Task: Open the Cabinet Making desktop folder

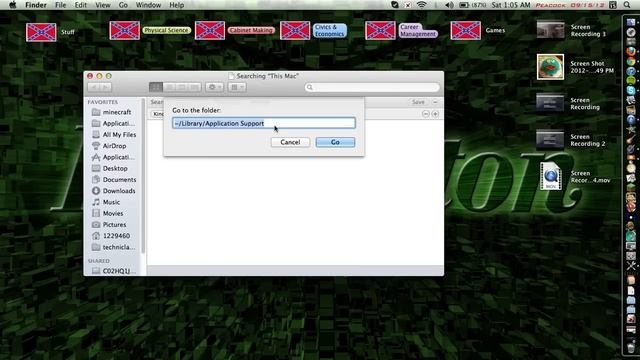Action: 210,30
